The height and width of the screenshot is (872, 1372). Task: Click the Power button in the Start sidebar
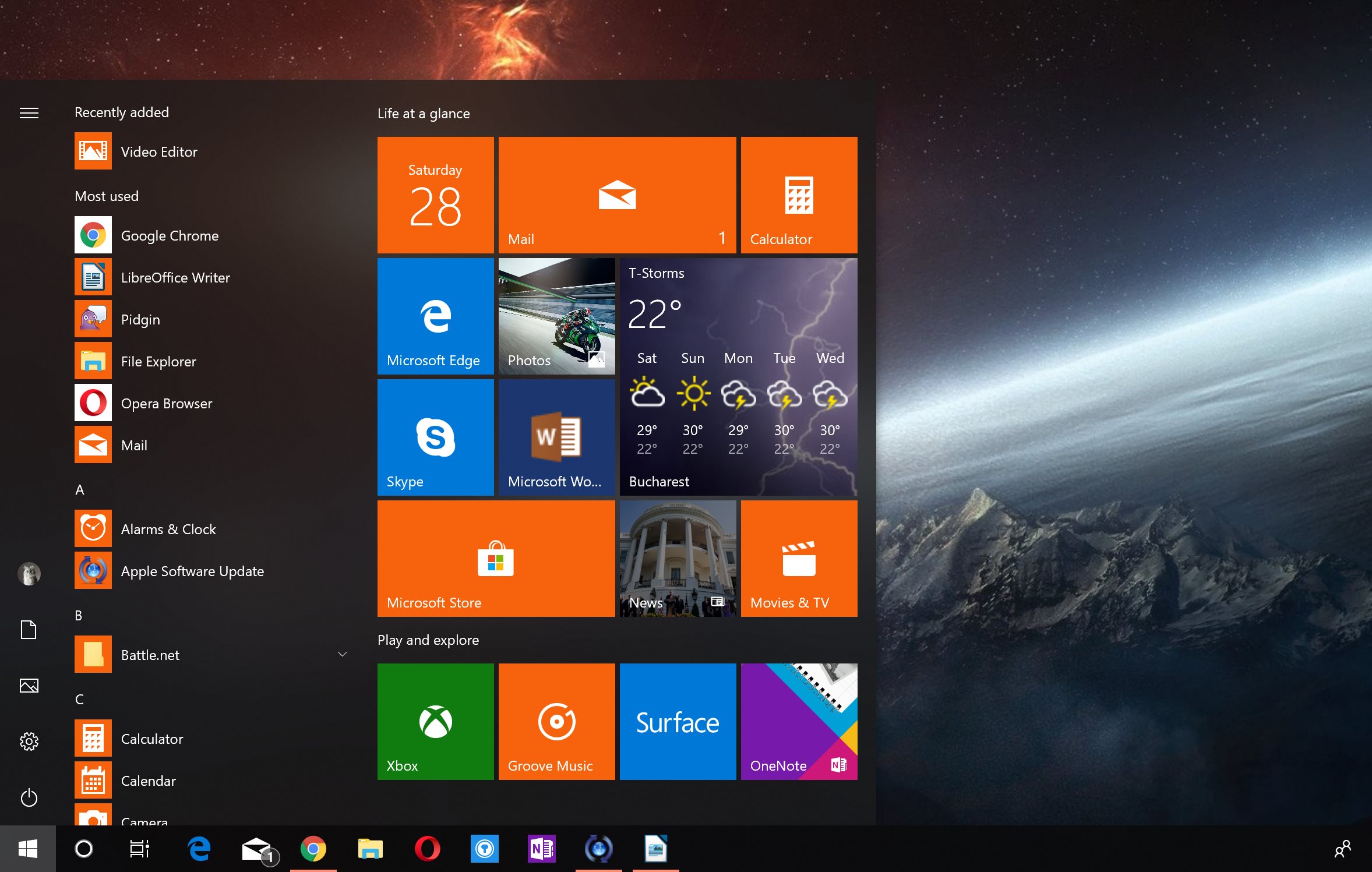click(x=29, y=797)
